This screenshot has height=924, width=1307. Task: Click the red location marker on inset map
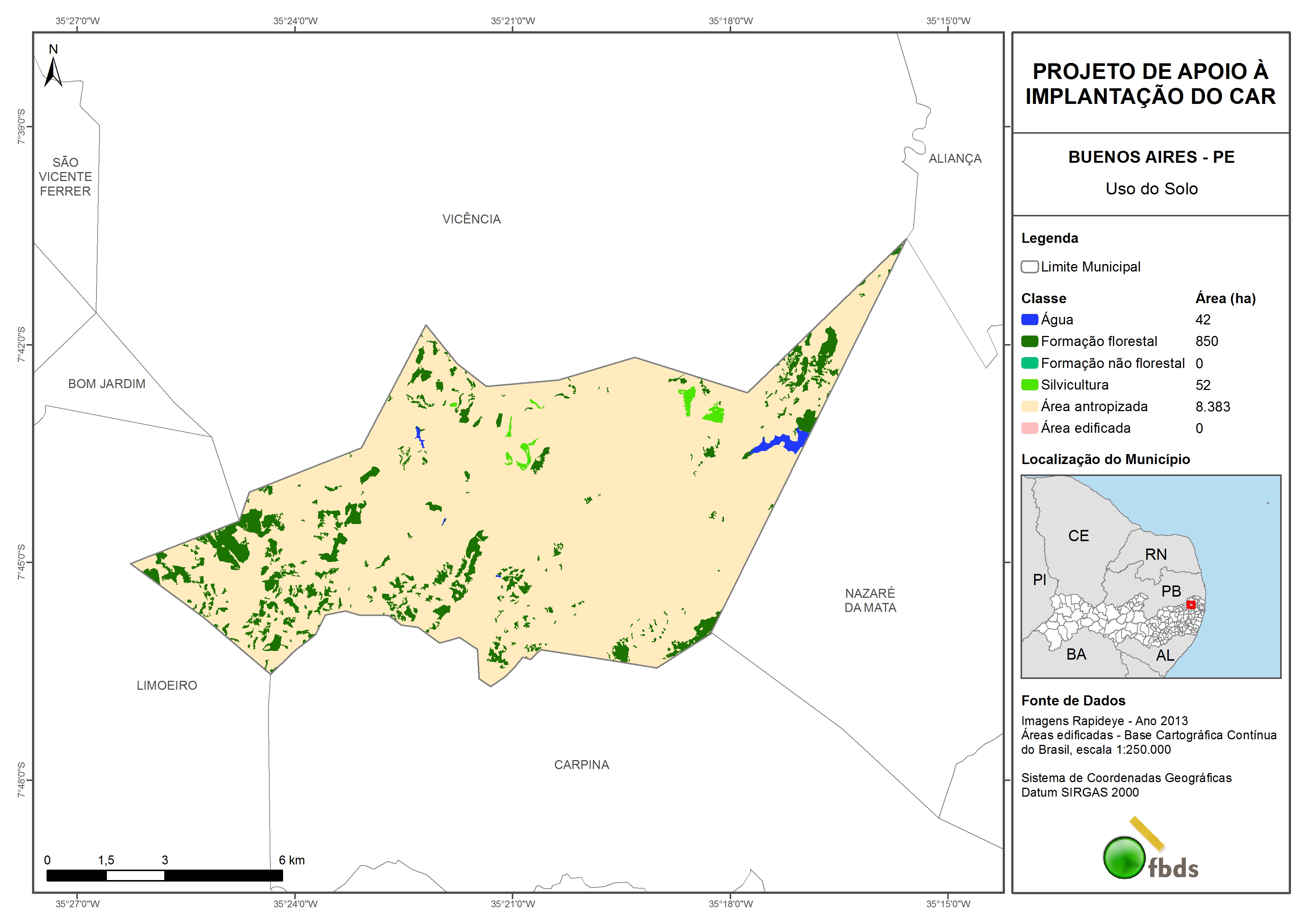tap(1190, 604)
